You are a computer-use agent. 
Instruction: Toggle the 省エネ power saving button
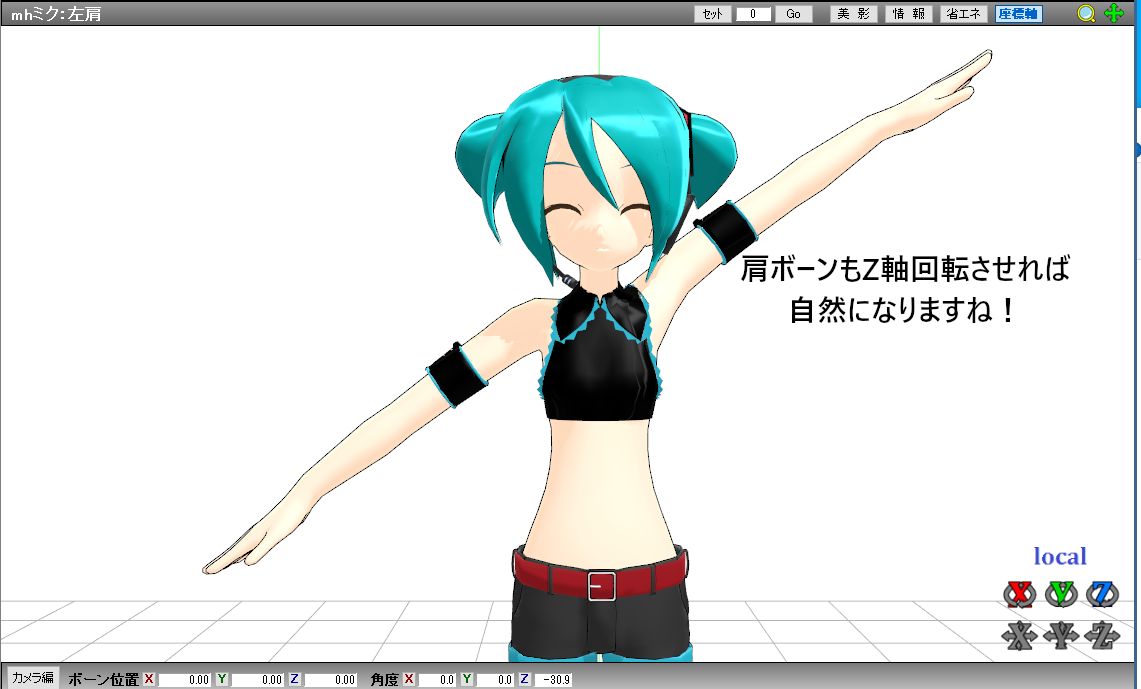963,14
